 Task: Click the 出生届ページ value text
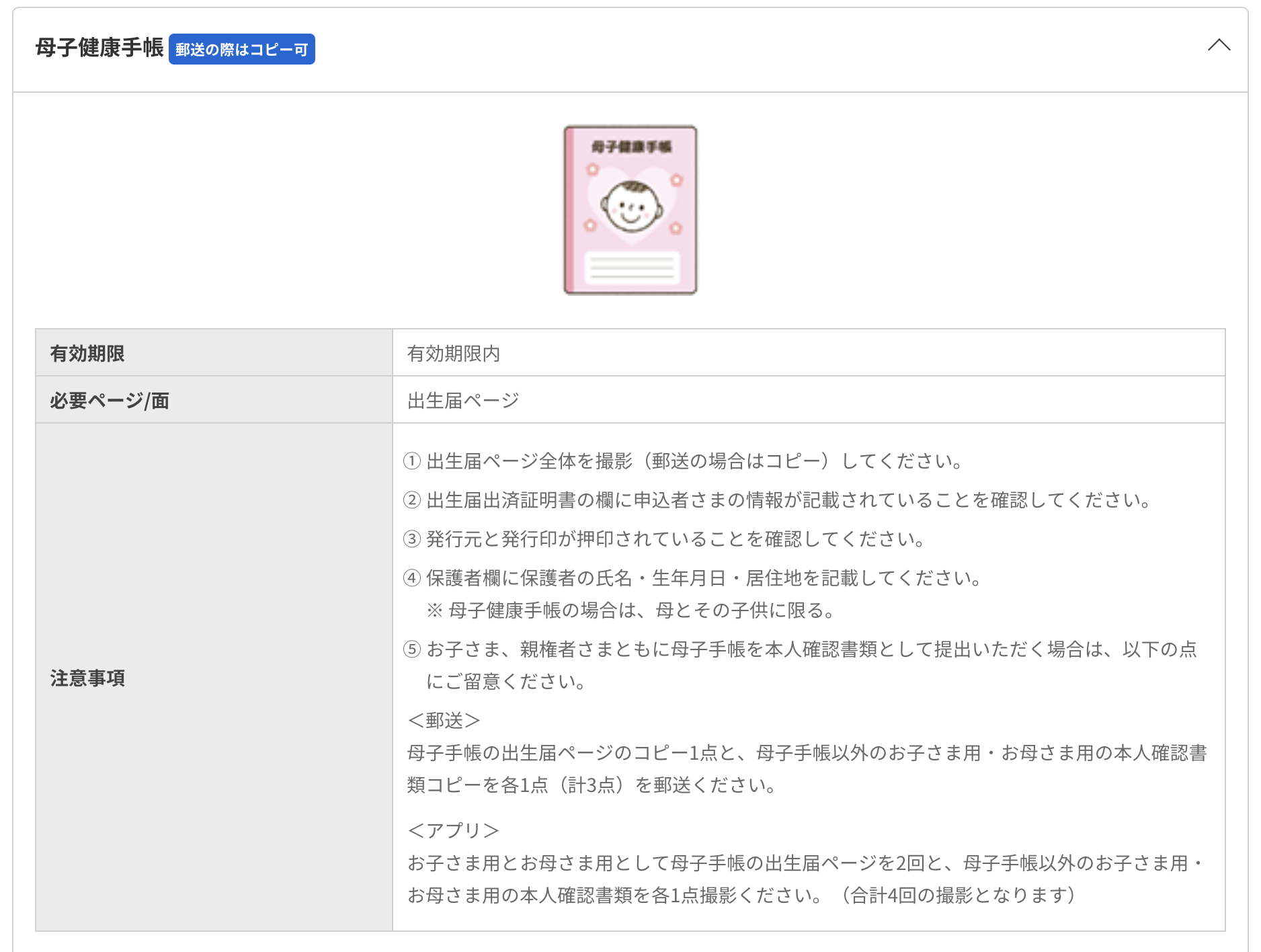click(x=463, y=401)
